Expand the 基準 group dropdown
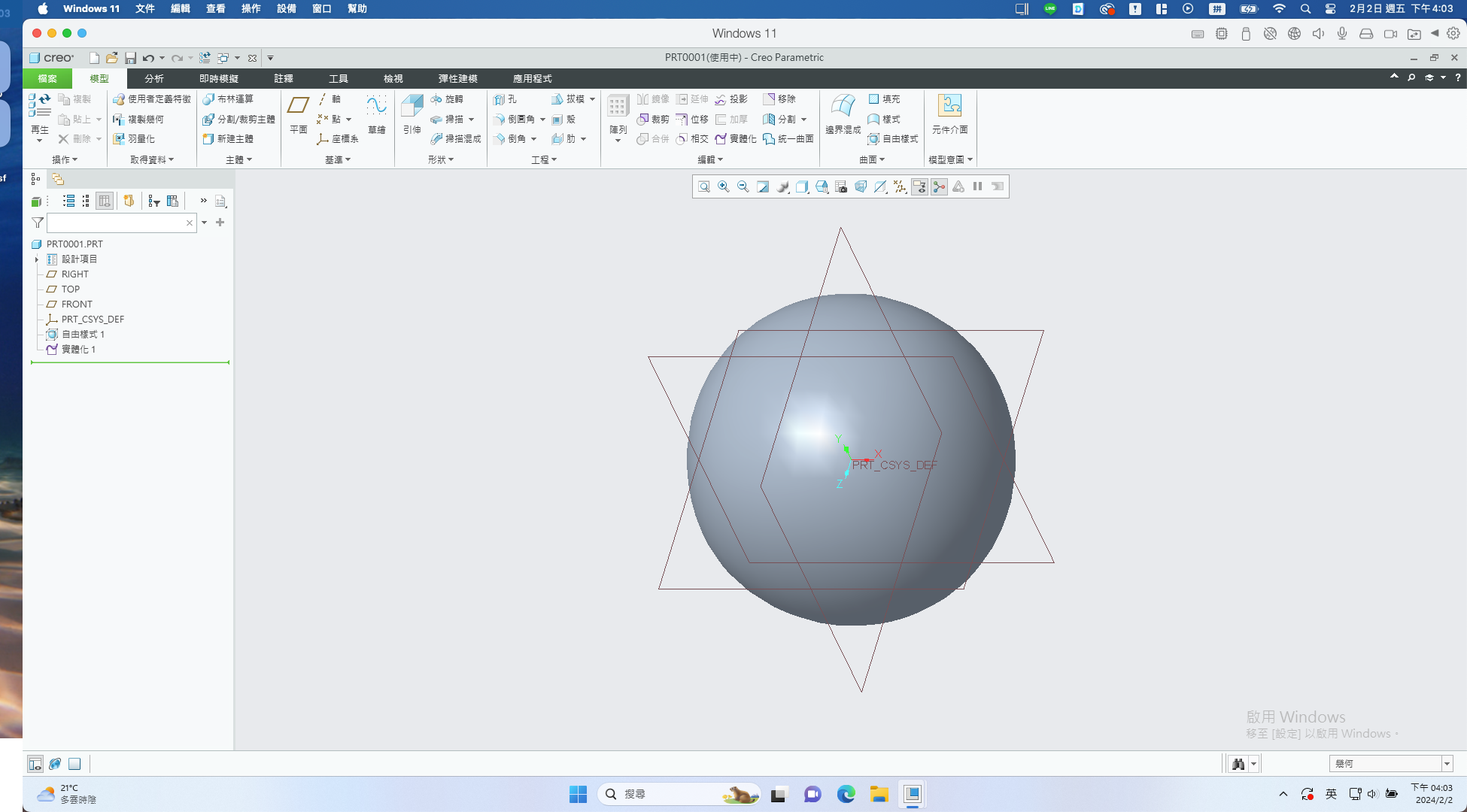This screenshot has width=1467, height=812. tap(338, 159)
